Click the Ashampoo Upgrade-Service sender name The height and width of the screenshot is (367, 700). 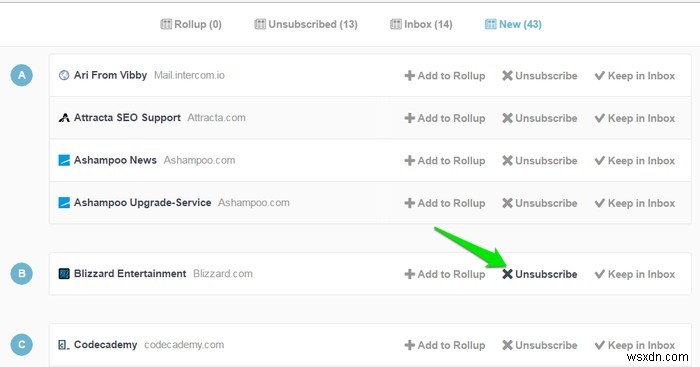(x=142, y=202)
